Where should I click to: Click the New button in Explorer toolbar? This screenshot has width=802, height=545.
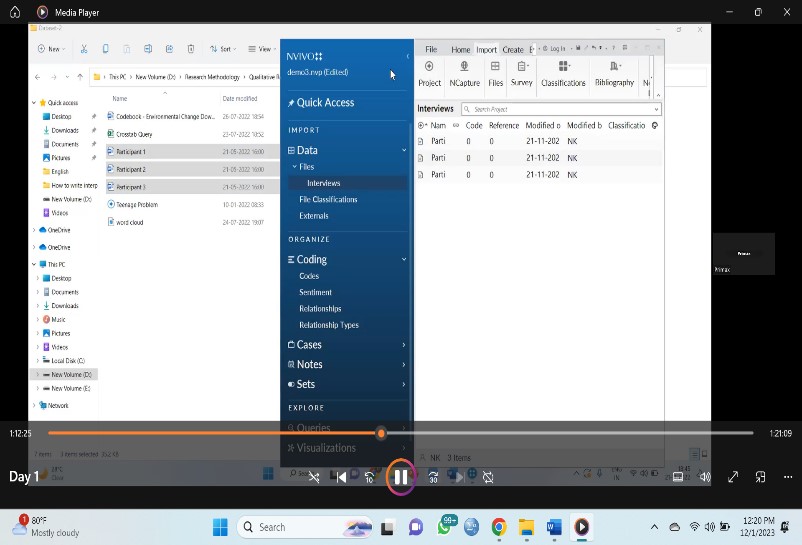(51, 49)
